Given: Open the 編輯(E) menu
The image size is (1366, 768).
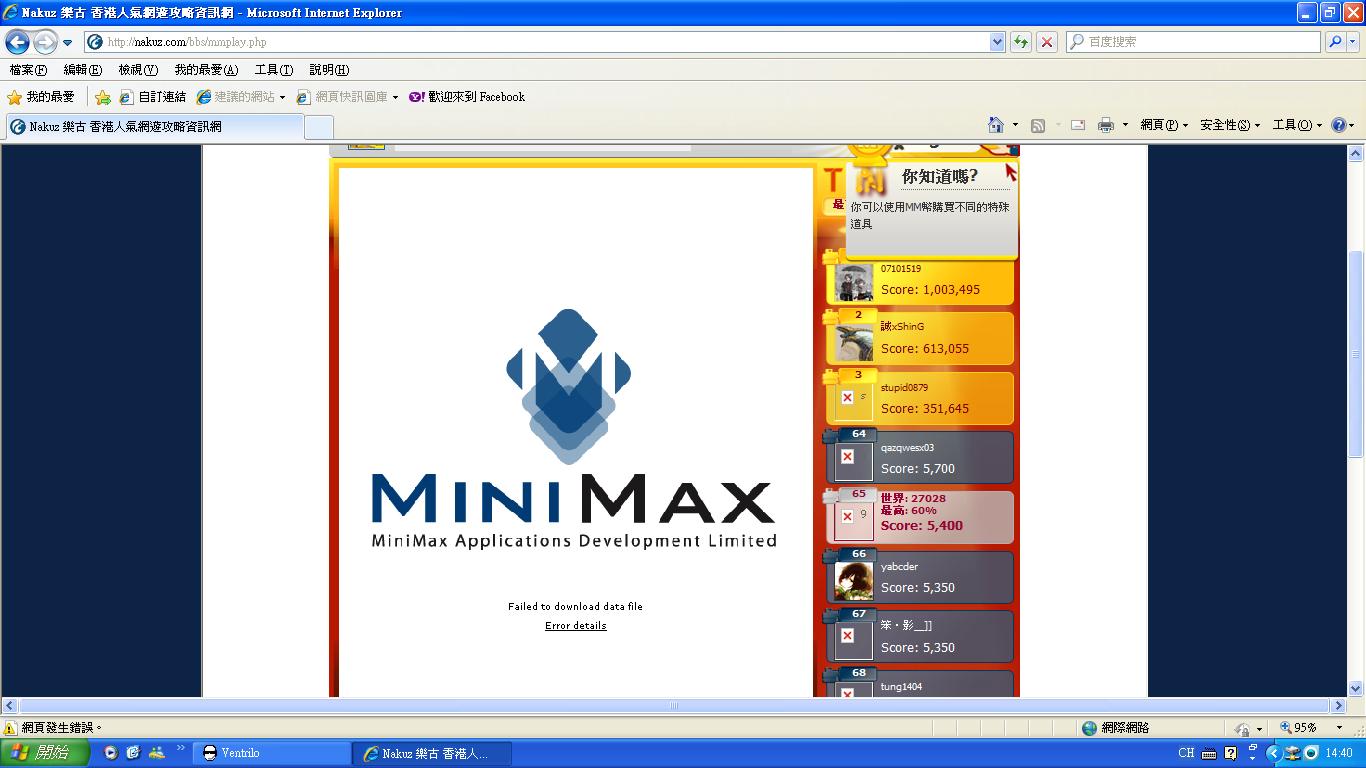Looking at the screenshot, I should pos(83,70).
